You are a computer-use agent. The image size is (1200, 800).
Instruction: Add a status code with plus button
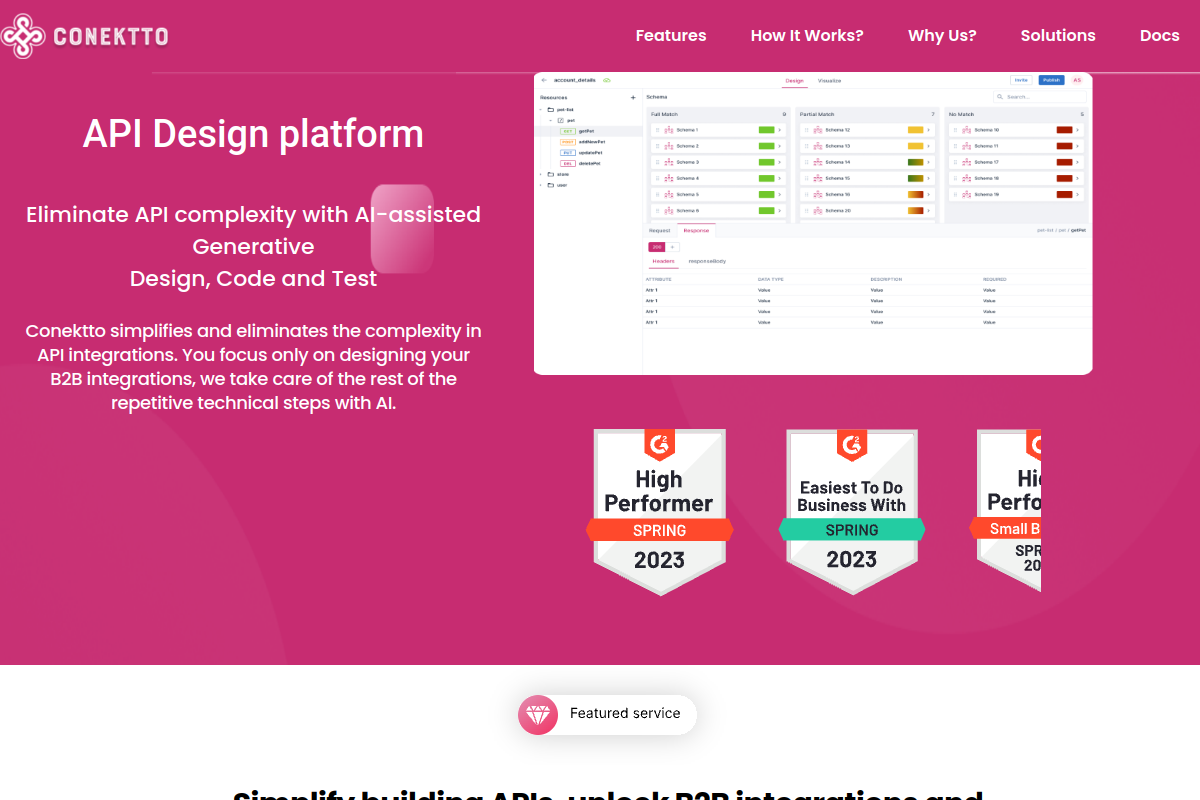[x=672, y=247]
